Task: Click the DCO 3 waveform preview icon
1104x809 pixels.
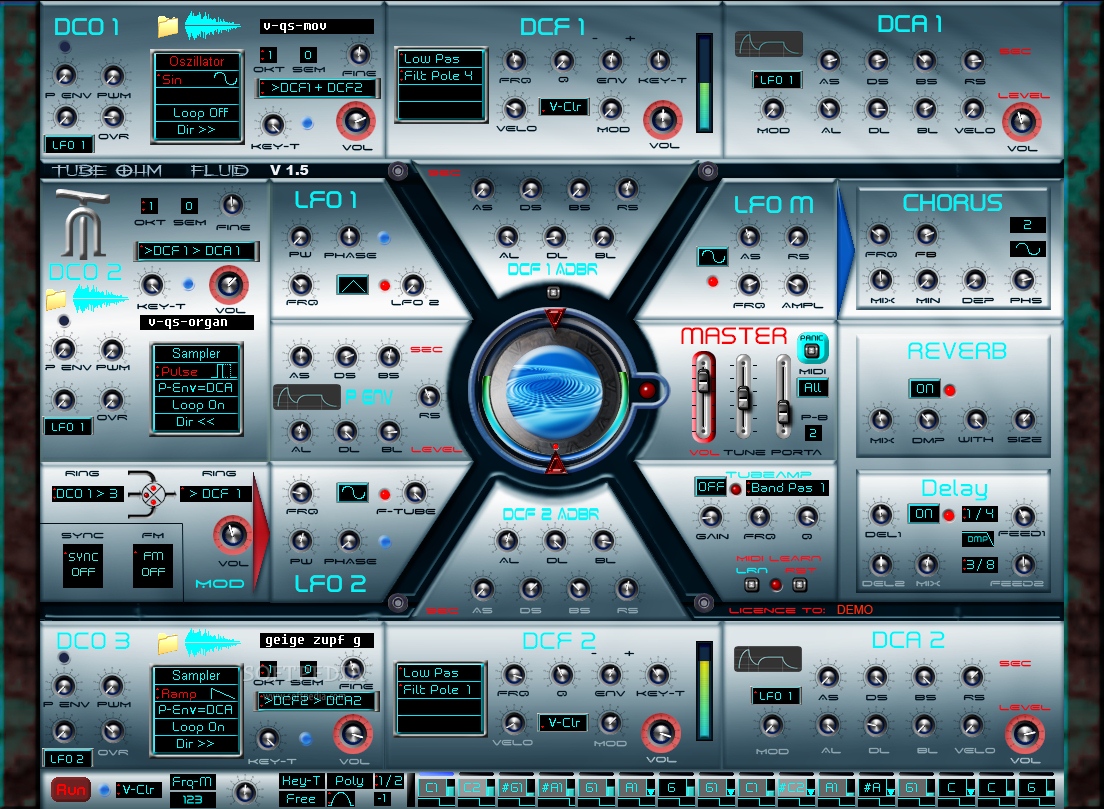Action: point(212,642)
